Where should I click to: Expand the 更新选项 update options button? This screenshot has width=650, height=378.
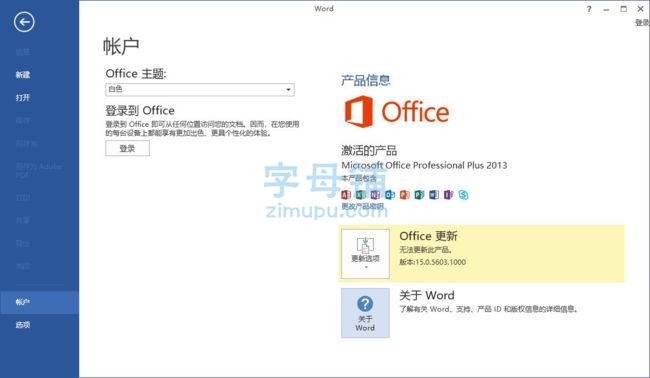tap(365, 253)
